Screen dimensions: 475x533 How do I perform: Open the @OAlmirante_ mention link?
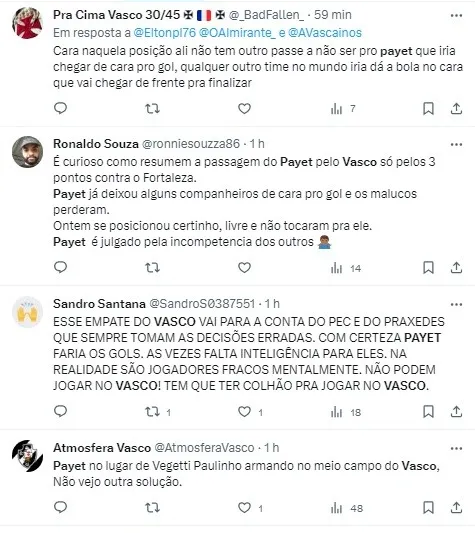pos(237,33)
